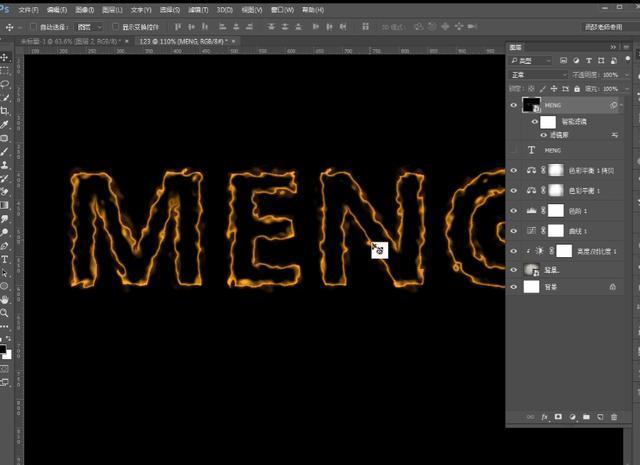Select the Brush tool

pos(4,151)
